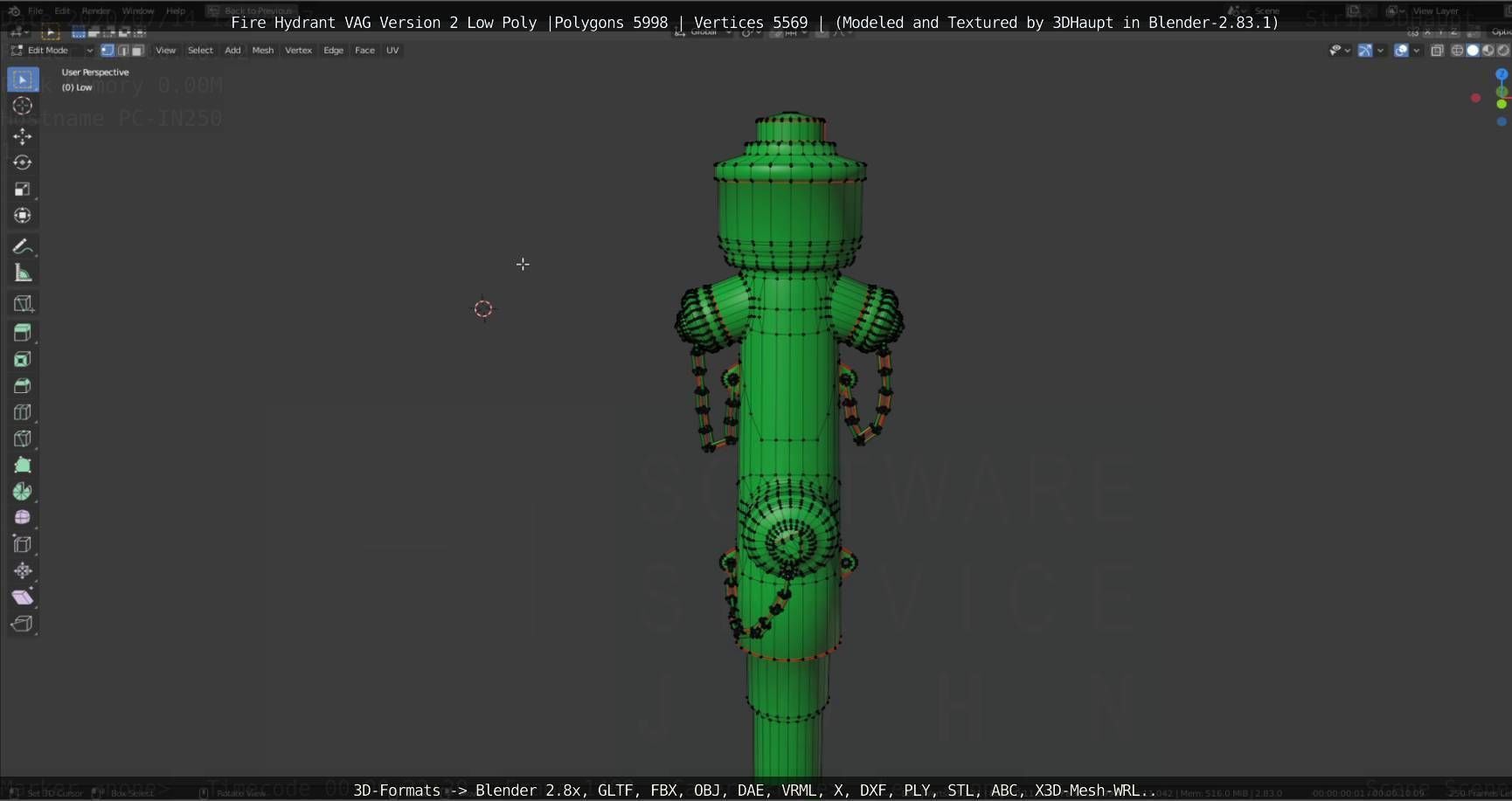
Task: Select the 3D Cursor tool
Action: tap(23, 106)
